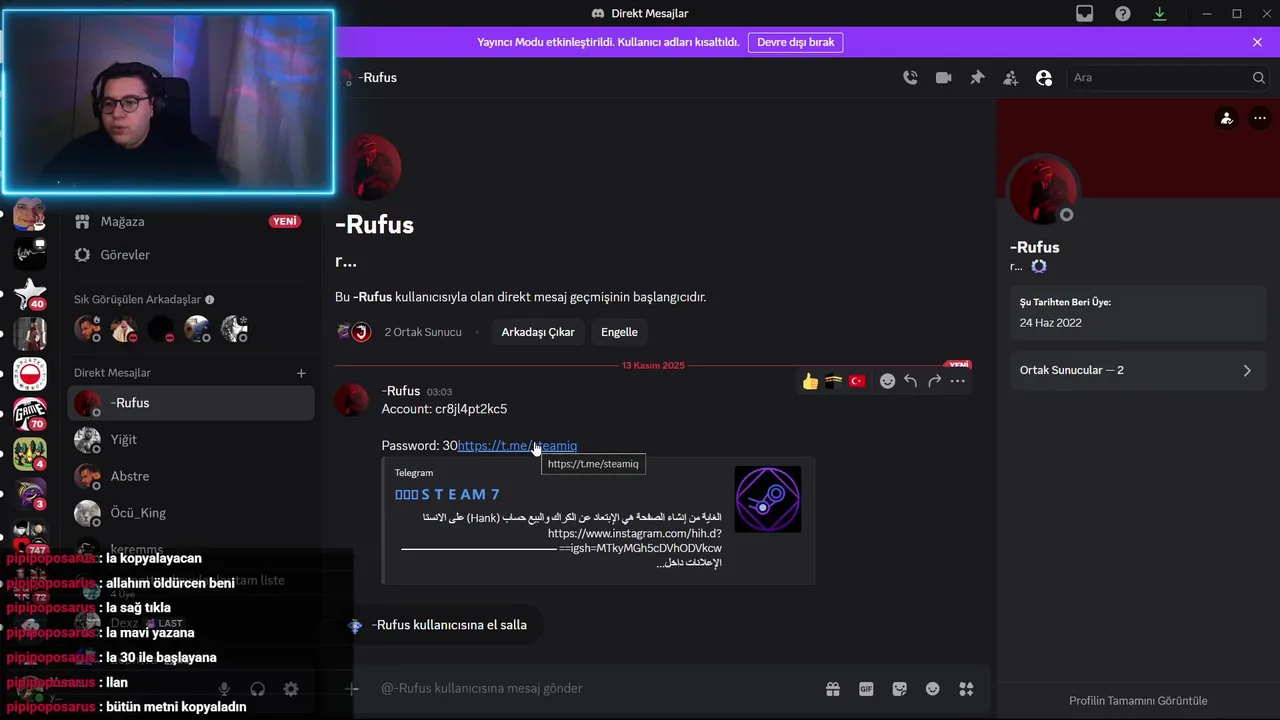
Task: Open the apps launcher icon
Action: pos(966,688)
